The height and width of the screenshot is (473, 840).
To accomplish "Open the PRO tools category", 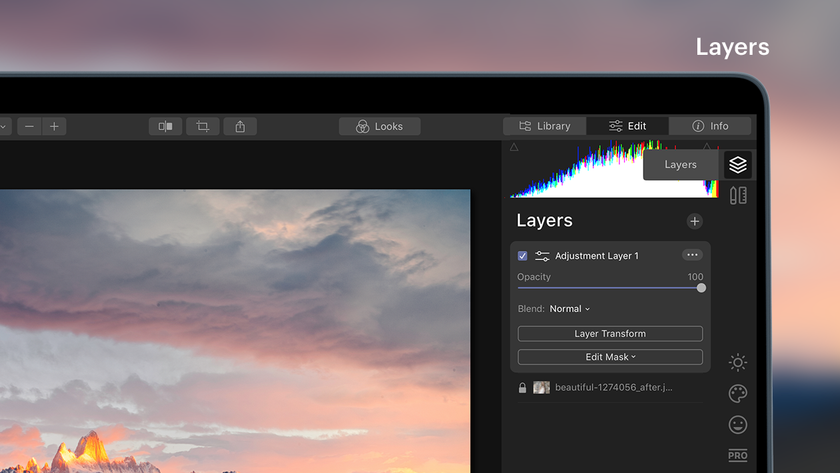I will pos(738,456).
